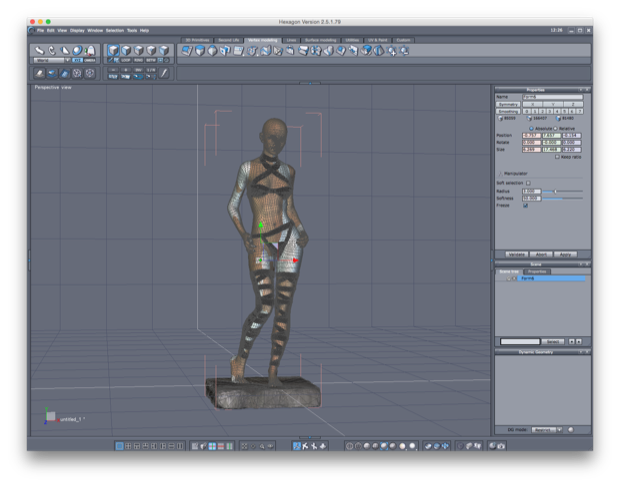Select the Absolute radio button
Image resolution: width=620 pixels, height=487 pixels.
point(531,128)
